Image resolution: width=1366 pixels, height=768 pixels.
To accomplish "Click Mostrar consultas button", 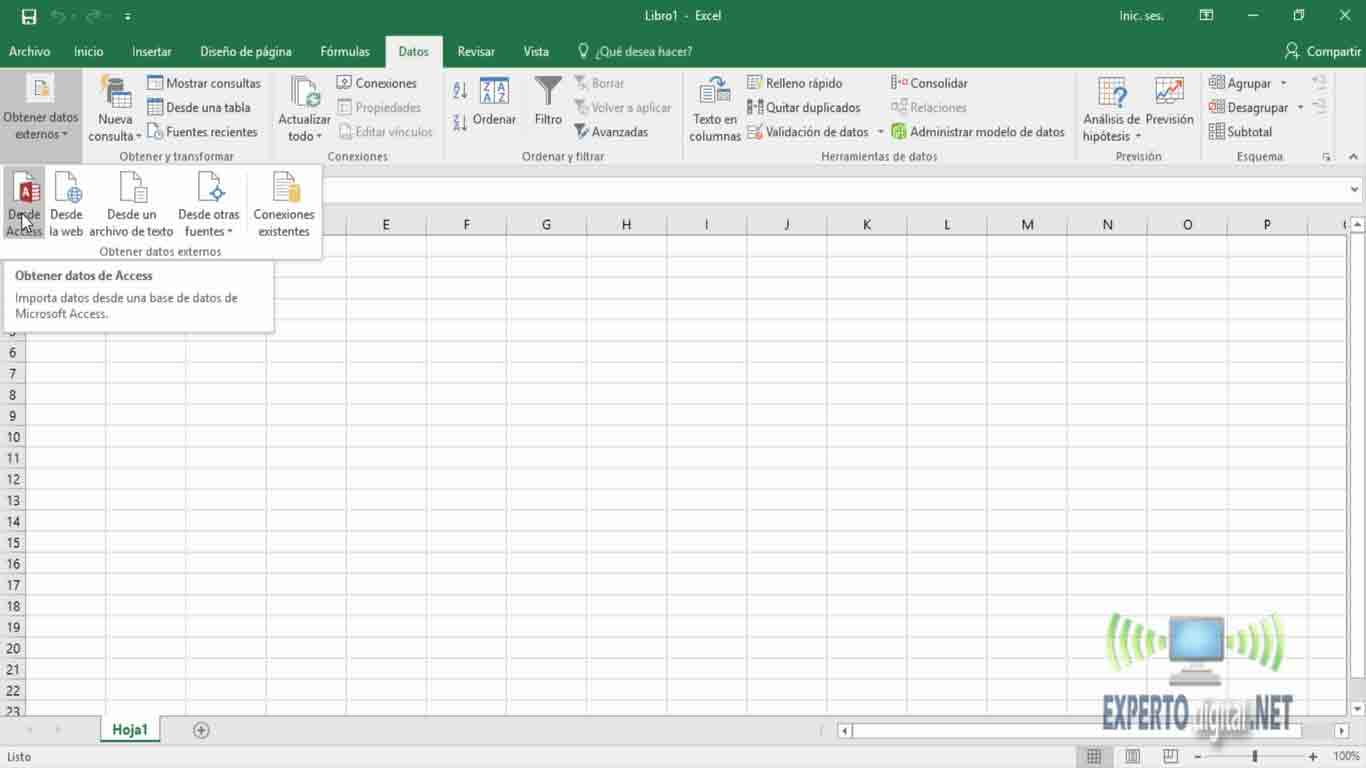I will pyautogui.click(x=204, y=83).
